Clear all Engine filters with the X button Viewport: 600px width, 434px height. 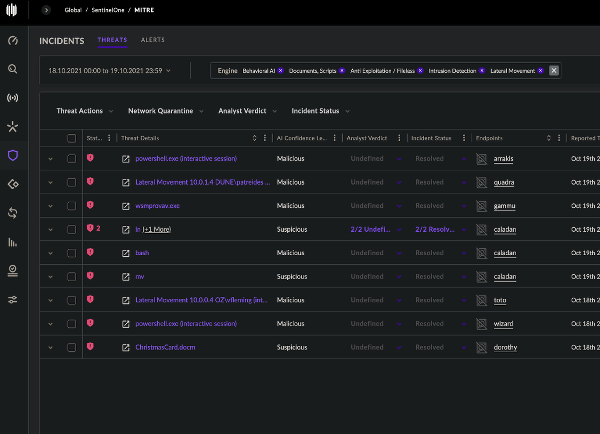coord(554,70)
